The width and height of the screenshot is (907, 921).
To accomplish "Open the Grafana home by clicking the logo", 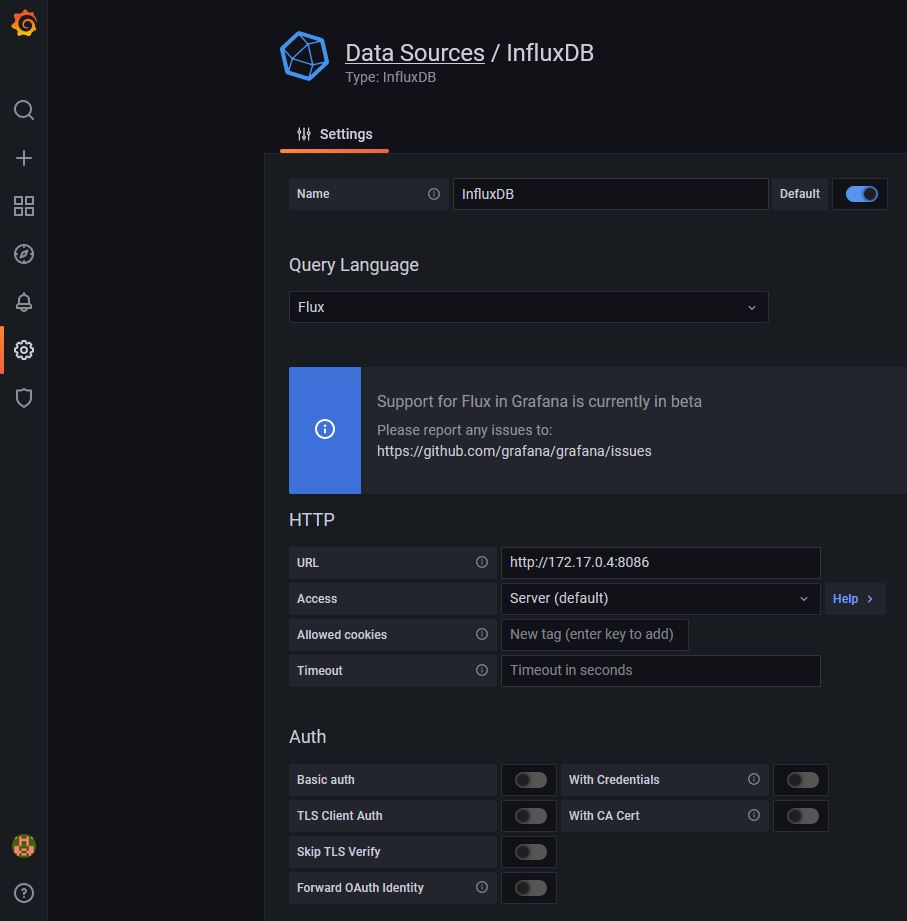I will click(x=23, y=22).
